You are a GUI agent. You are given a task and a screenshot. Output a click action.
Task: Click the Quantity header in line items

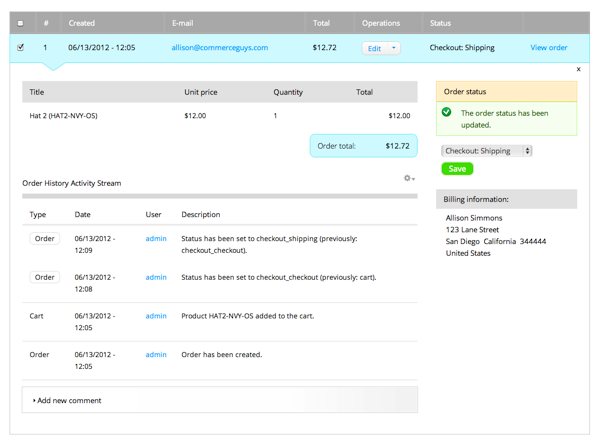[x=288, y=92]
